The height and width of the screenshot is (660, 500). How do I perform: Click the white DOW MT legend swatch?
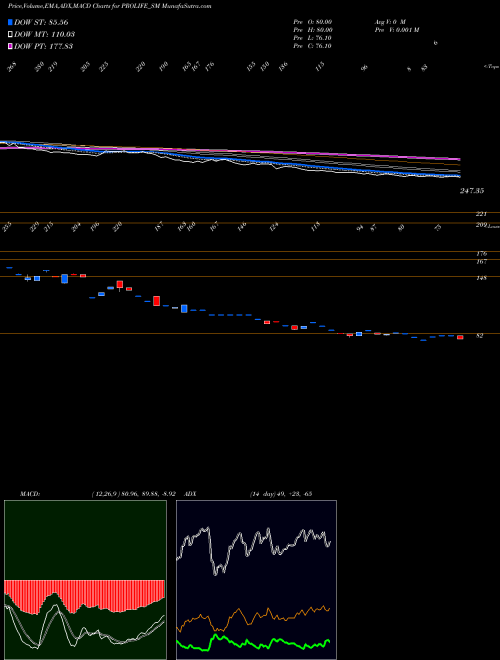coord(10,34)
